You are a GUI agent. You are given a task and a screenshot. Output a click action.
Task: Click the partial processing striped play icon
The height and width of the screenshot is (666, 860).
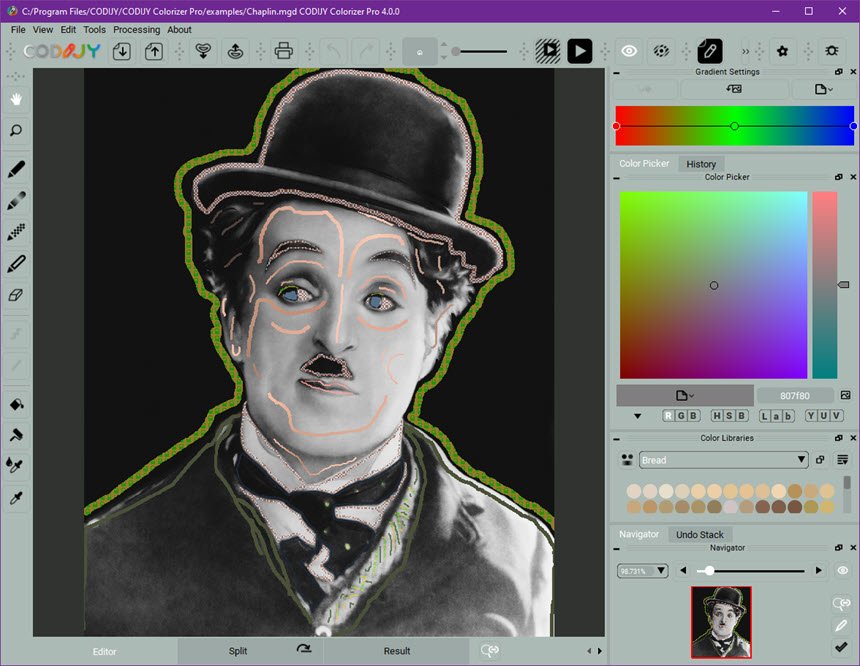tap(548, 52)
